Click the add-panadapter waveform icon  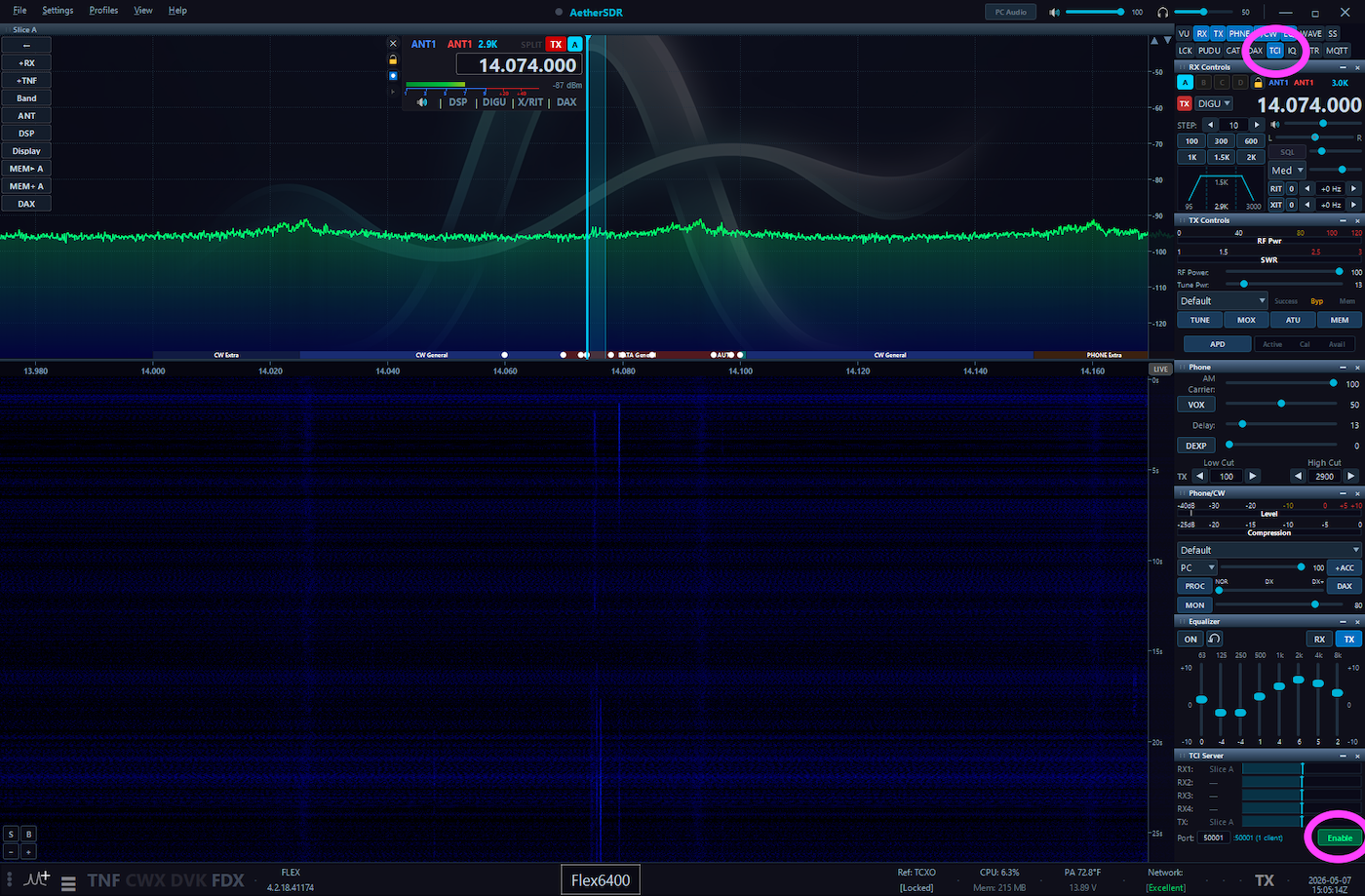pos(37,879)
